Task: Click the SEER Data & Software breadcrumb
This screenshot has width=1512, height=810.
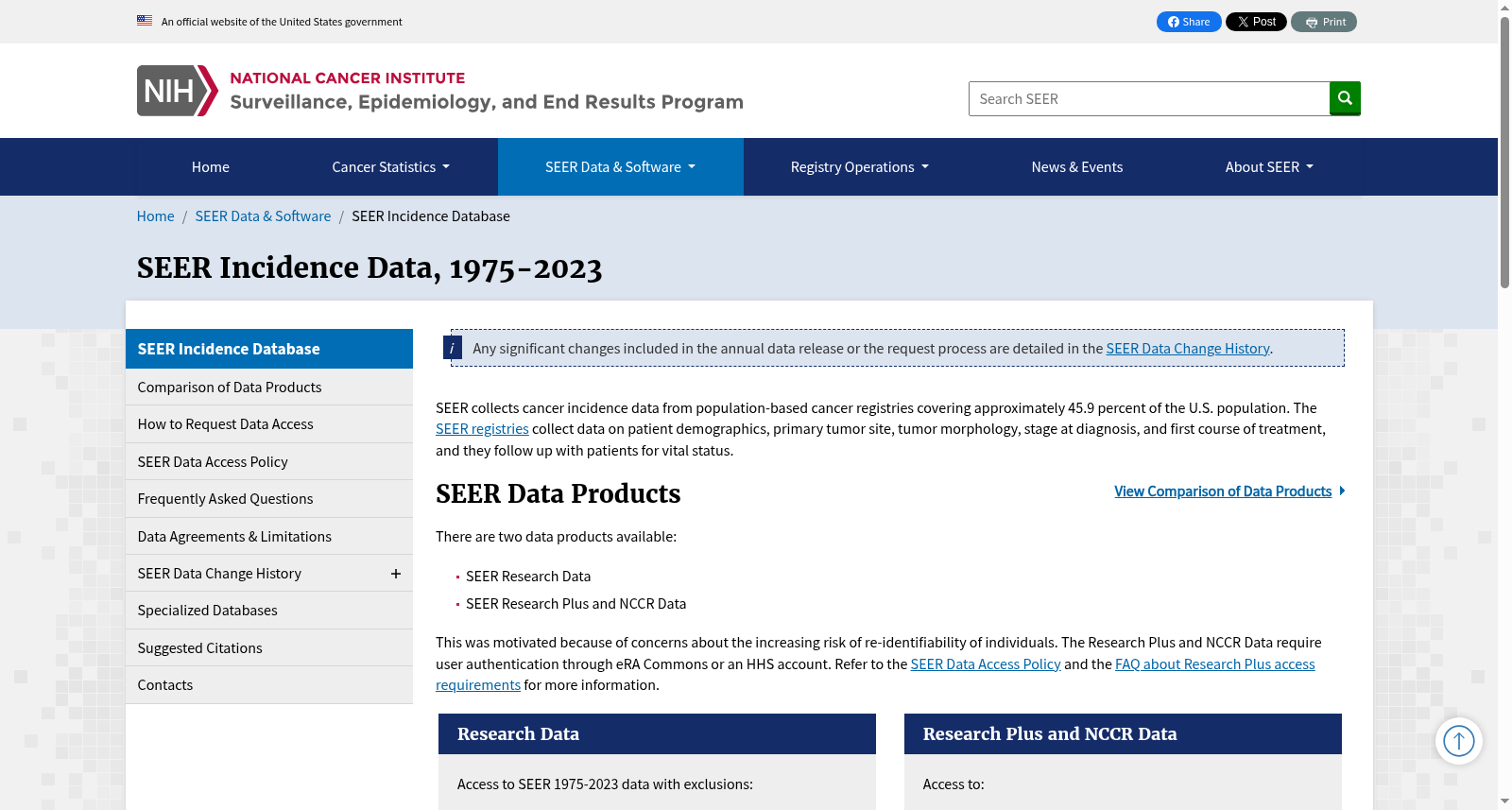Action: pyautogui.click(x=263, y=216)
